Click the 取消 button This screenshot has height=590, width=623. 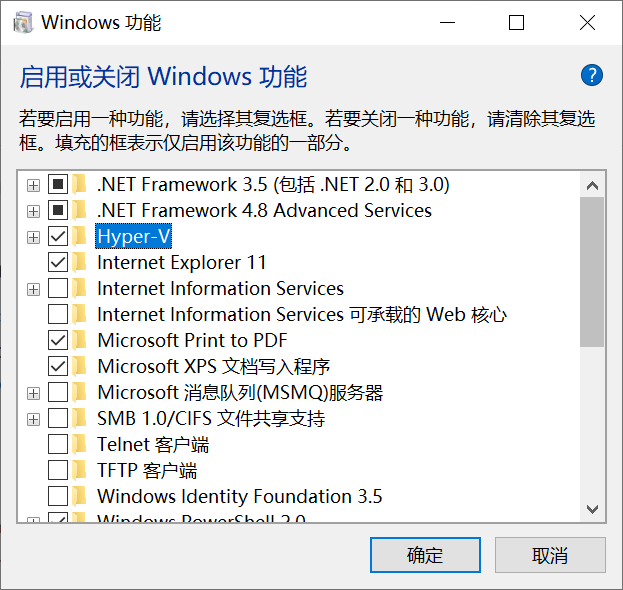click(550, 556)
